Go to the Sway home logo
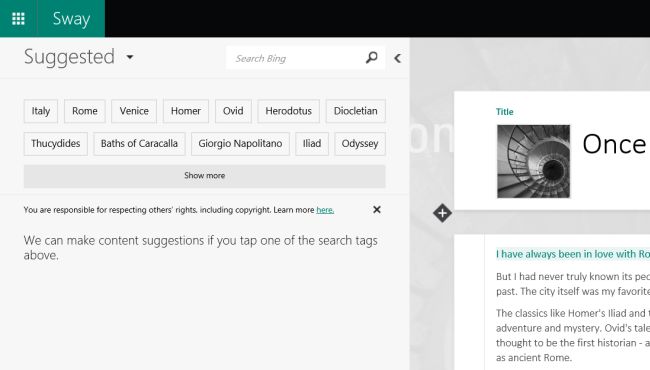 [x=71, y=19]
